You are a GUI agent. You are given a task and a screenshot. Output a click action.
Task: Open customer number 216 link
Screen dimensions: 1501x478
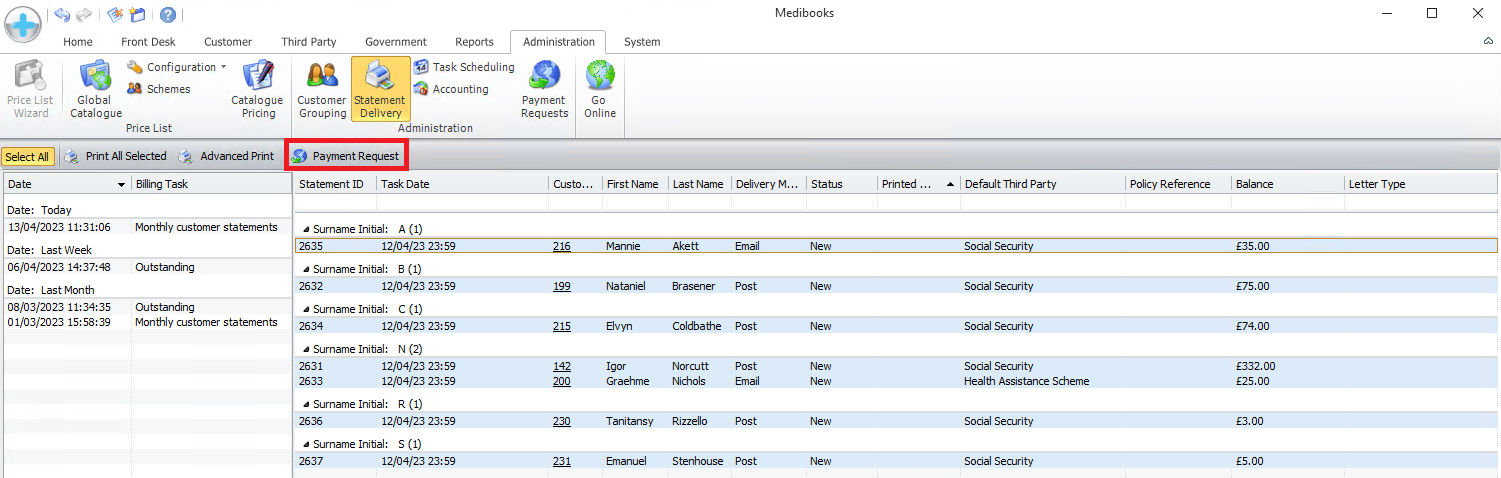click(x=561, y=246)
